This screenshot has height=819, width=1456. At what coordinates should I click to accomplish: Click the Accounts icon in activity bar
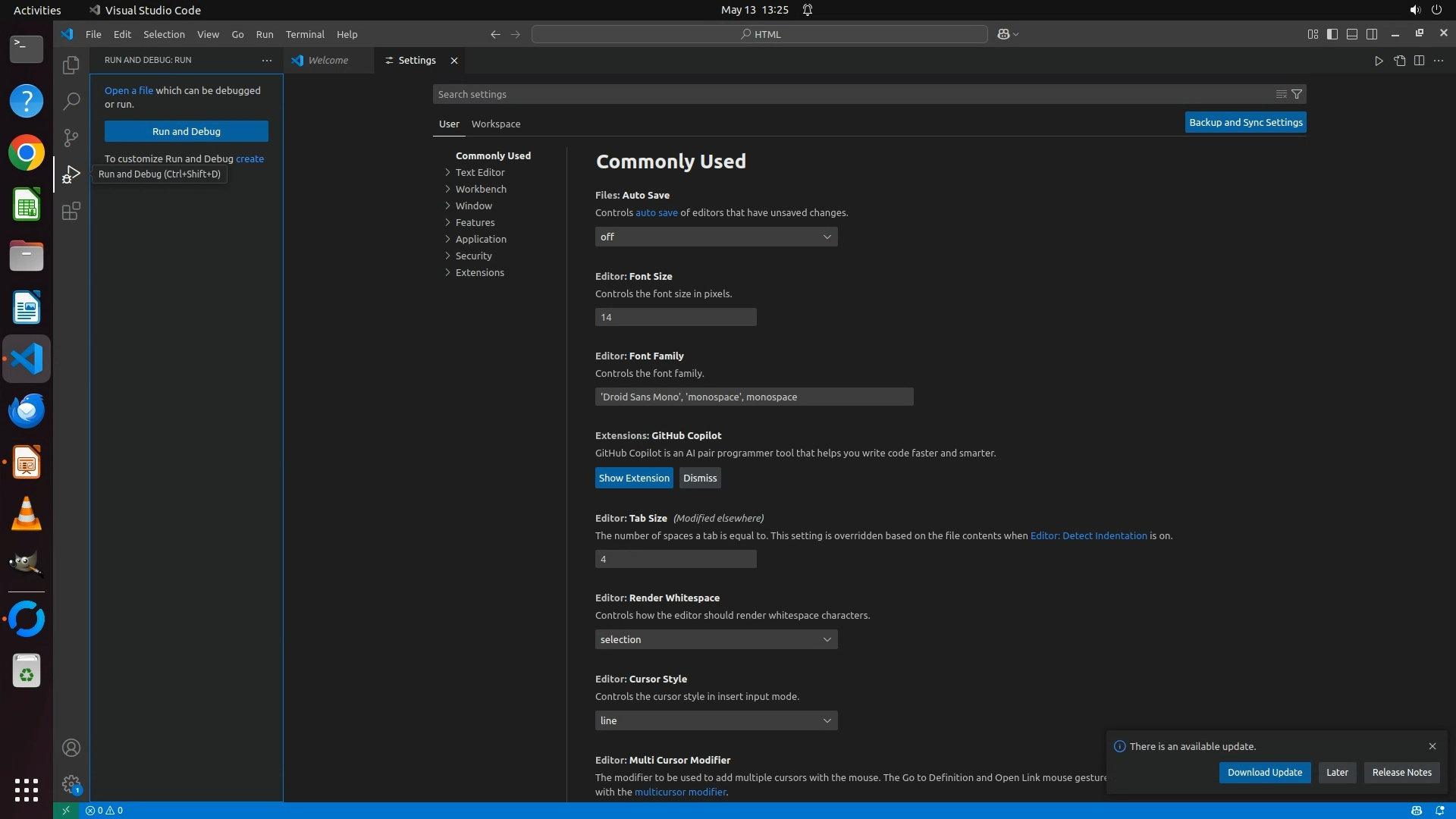71,748
